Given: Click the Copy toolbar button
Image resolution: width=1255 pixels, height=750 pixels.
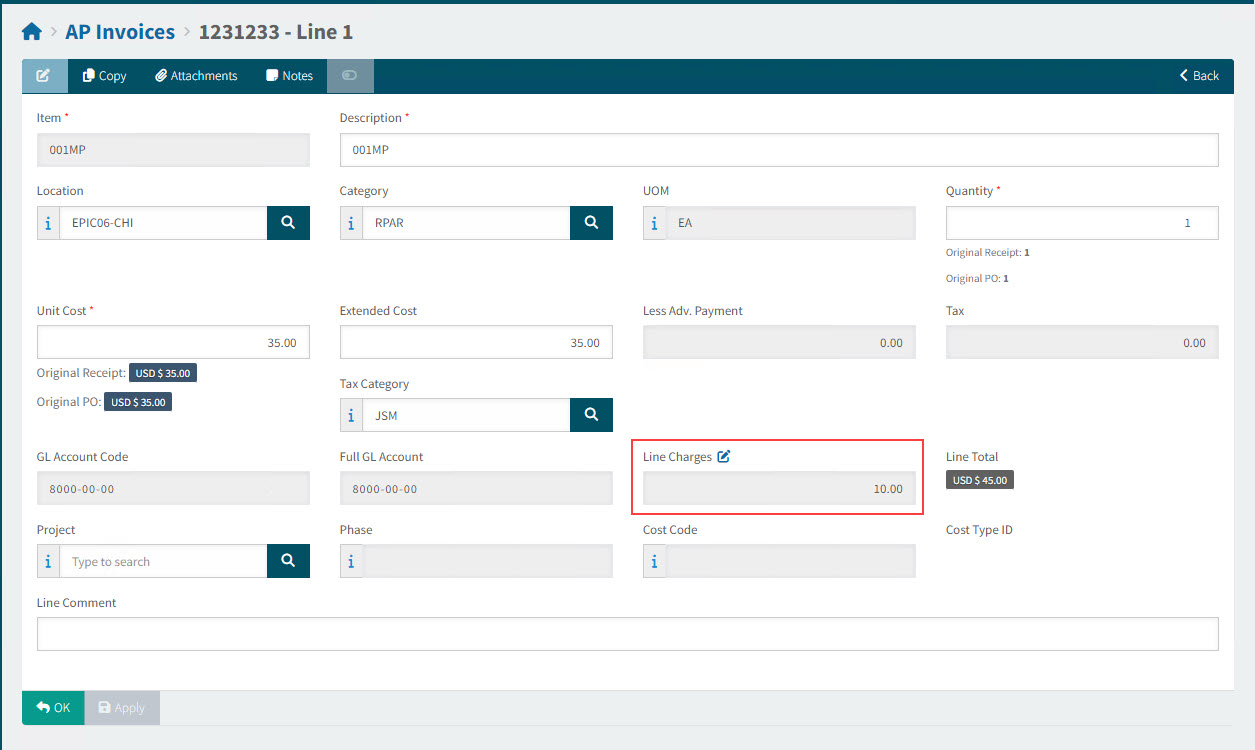Looking at the screenshot, I should [x=104, y=76].
